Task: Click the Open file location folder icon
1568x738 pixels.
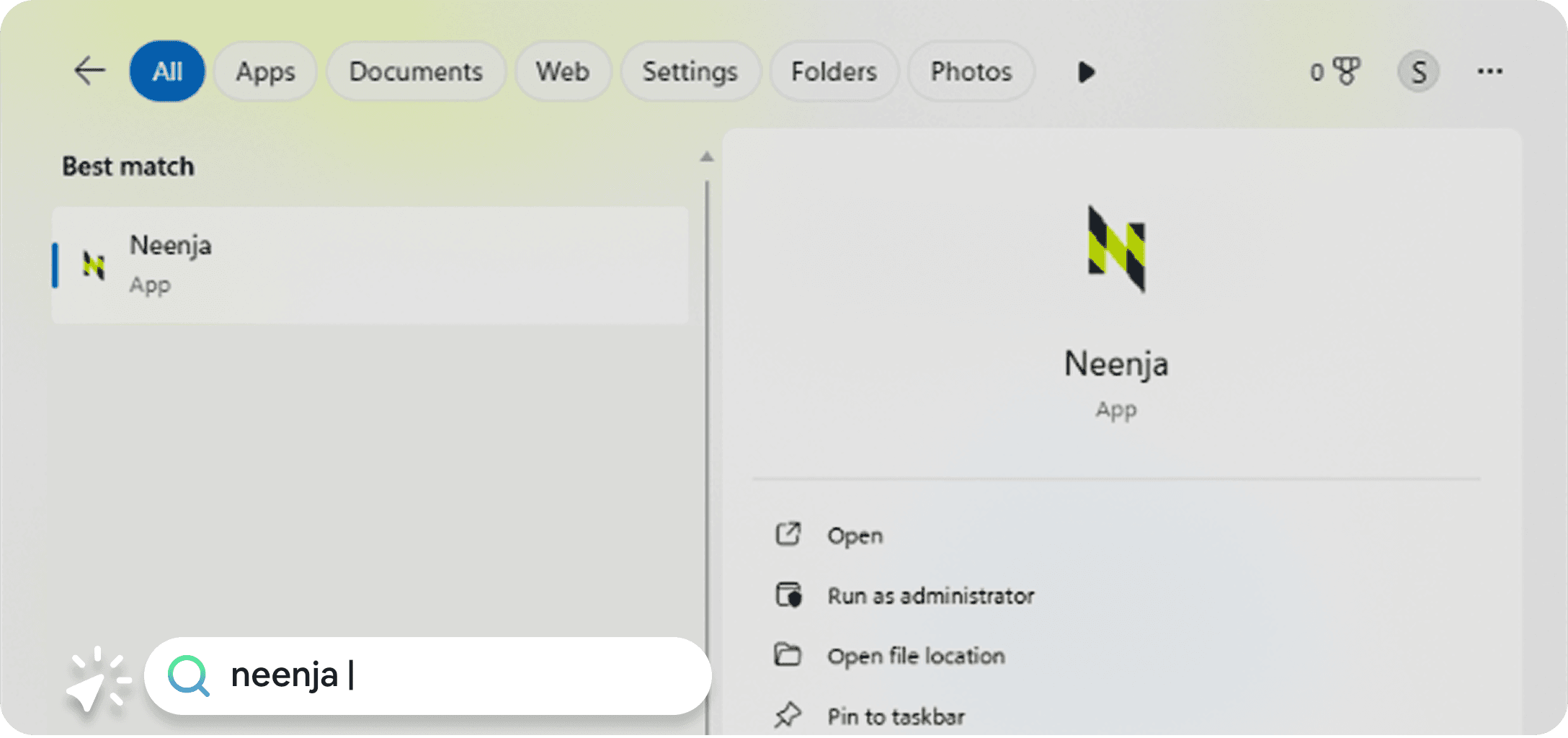Action: [788, 654]
